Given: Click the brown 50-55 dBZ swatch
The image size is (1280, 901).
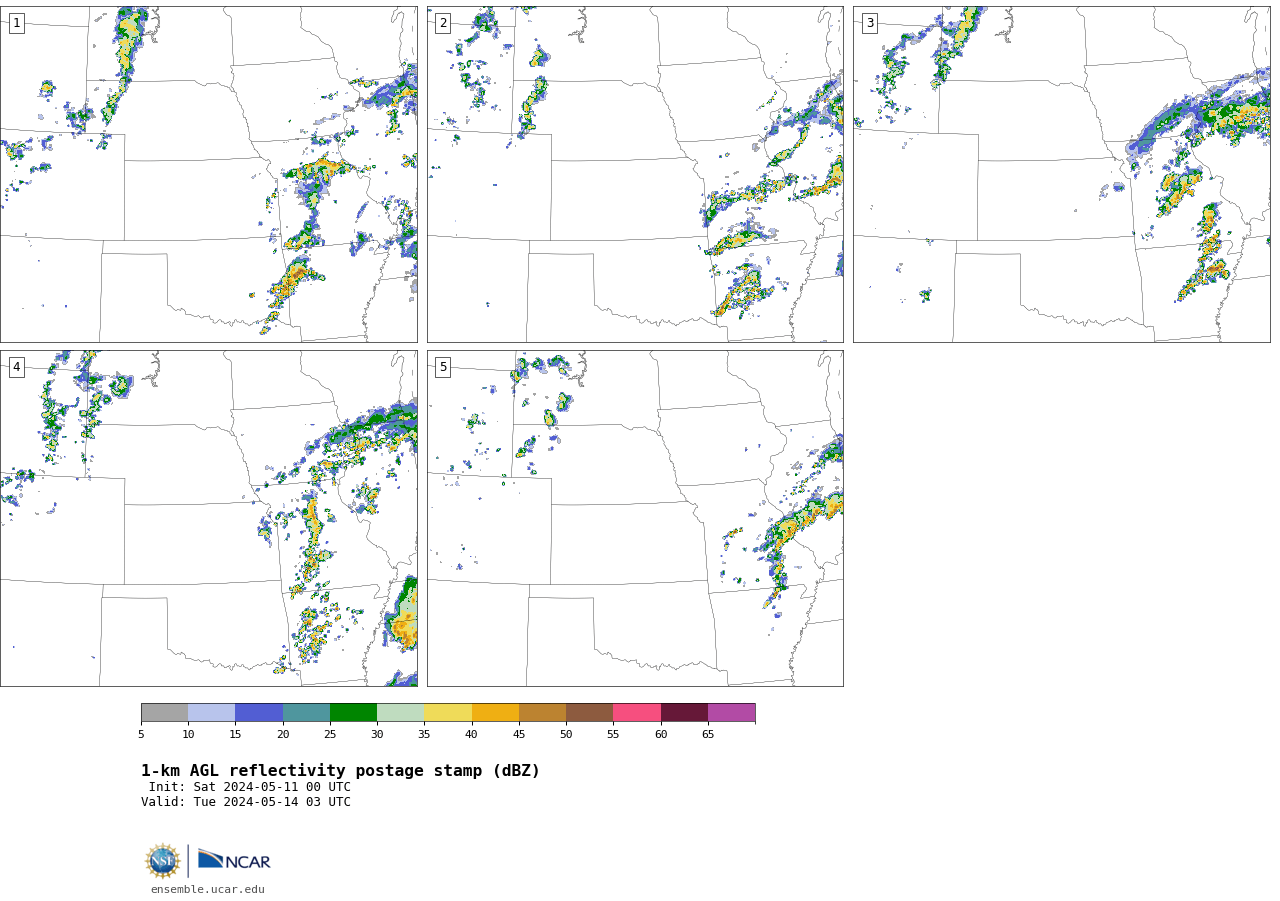Looking at the screenshot, I should click(x=589, y=712).
